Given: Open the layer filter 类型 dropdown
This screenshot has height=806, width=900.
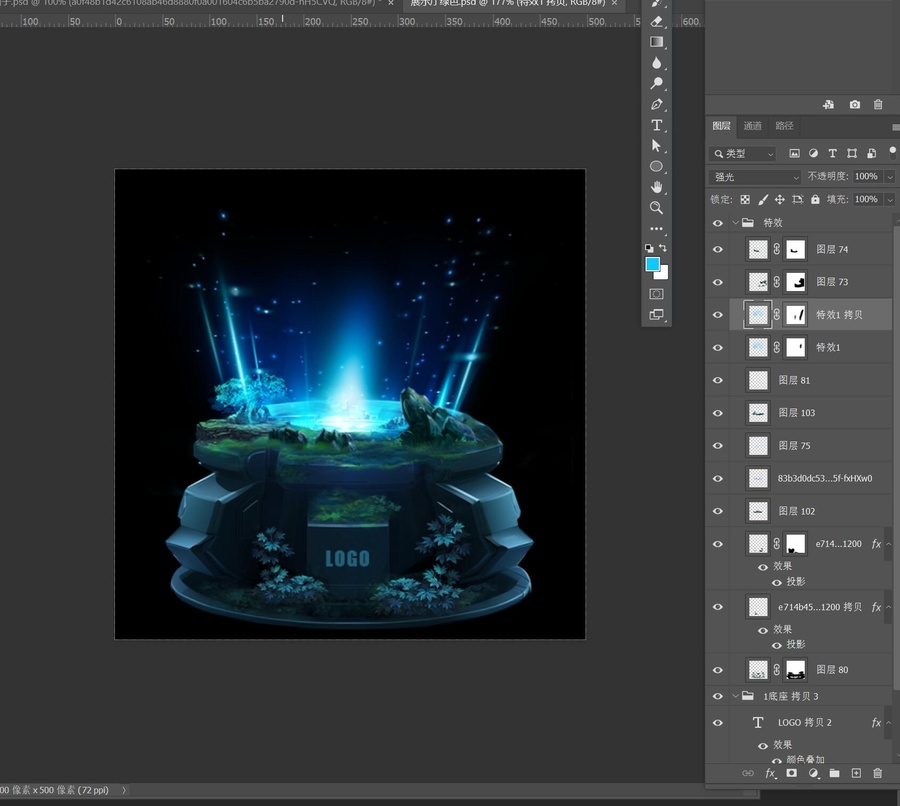Looking at the screenshot, I should [x=743, y=154].
